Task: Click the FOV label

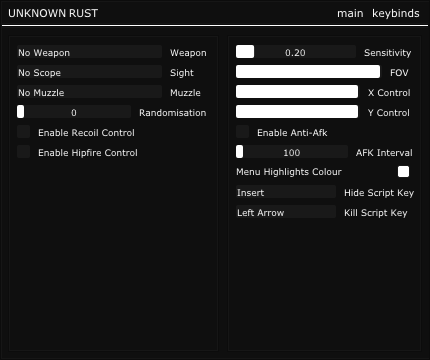Action: coord(399,73)
